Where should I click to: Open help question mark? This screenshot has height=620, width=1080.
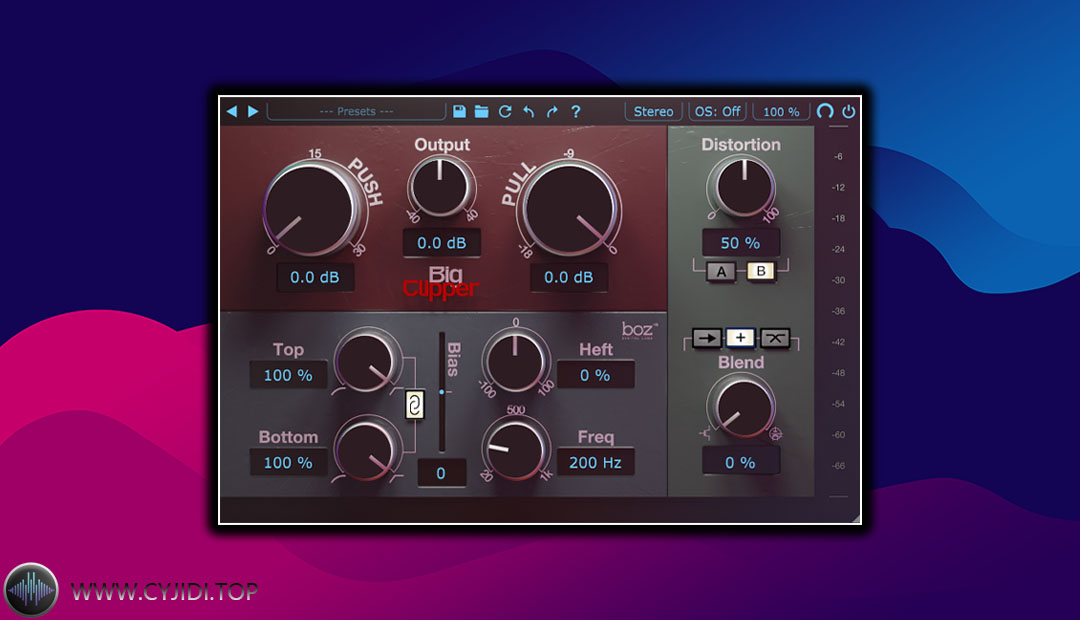pos(575,112)
